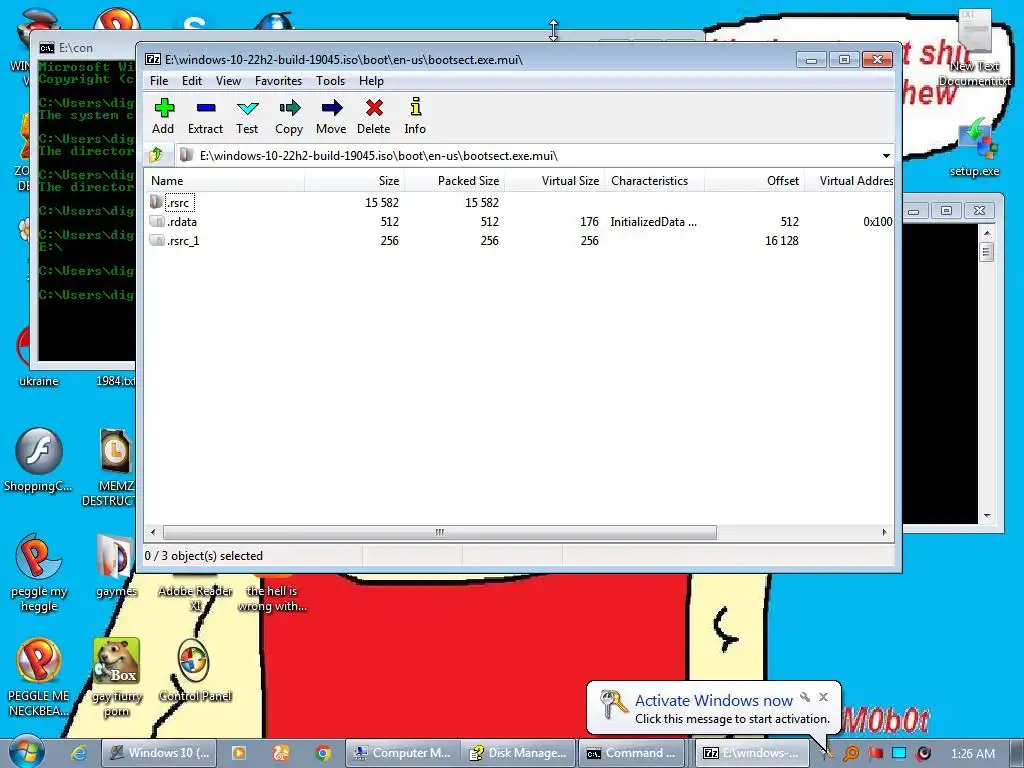1024x768 pixels.
Task: Open the ShoppingC... desktop icon
Action: (39, 460)
